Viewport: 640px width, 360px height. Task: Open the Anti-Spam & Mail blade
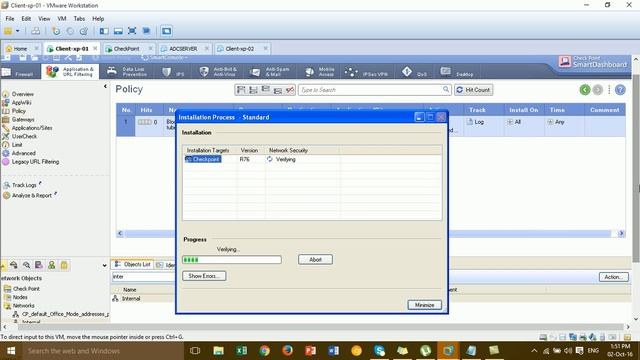(x=270, y=72)
